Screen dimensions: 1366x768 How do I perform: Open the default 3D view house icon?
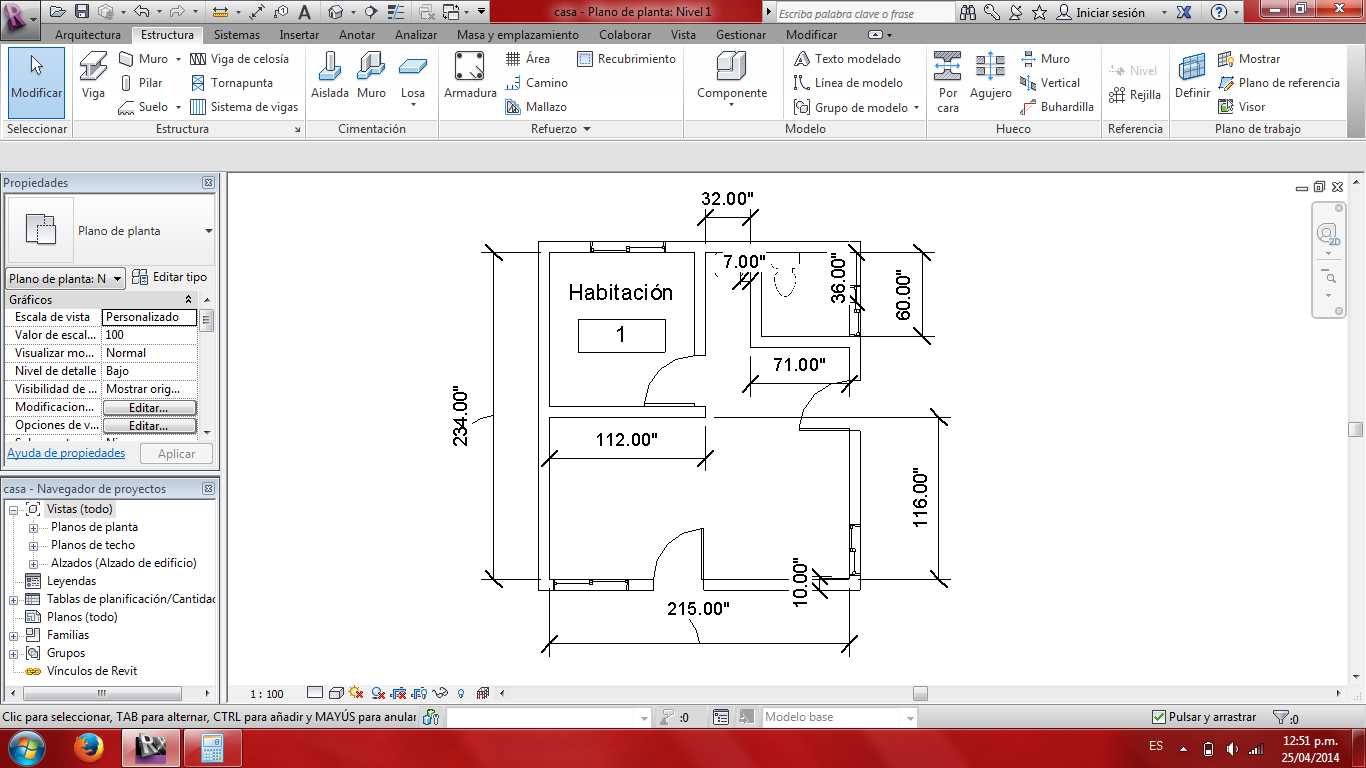point(335,12)
